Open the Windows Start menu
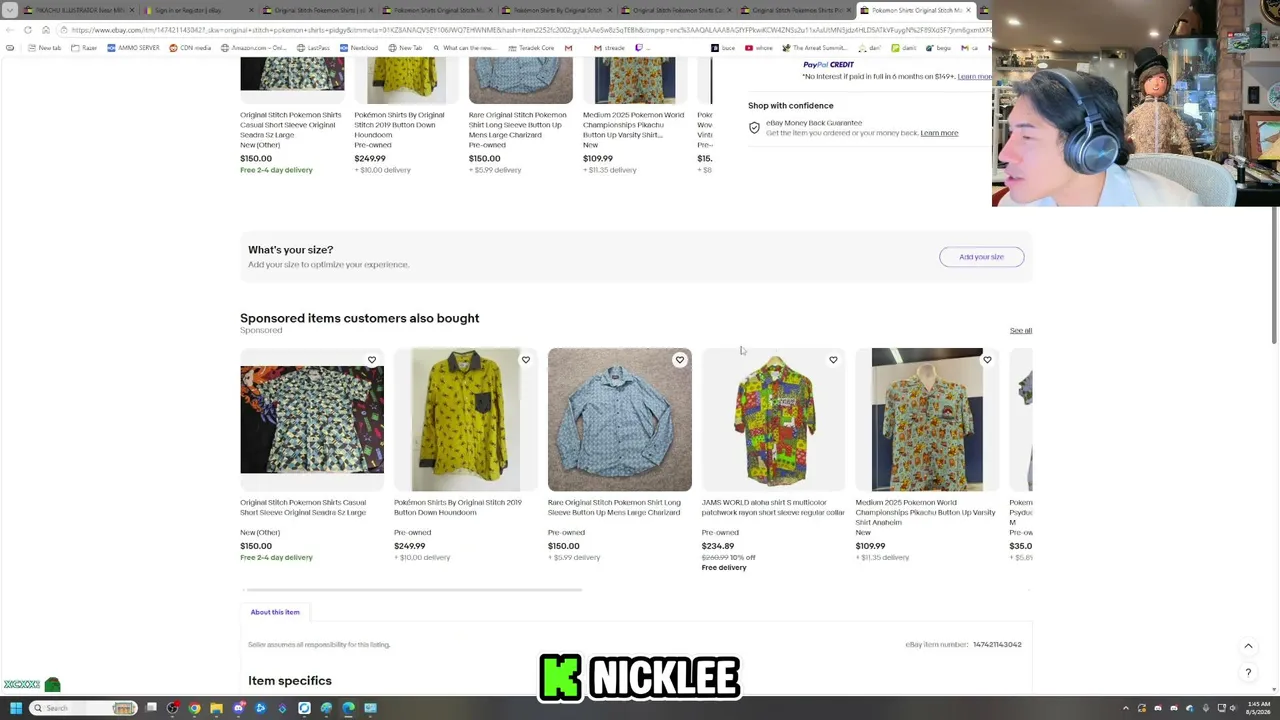Screen dimensions: 1280x720 coord(15,708)
